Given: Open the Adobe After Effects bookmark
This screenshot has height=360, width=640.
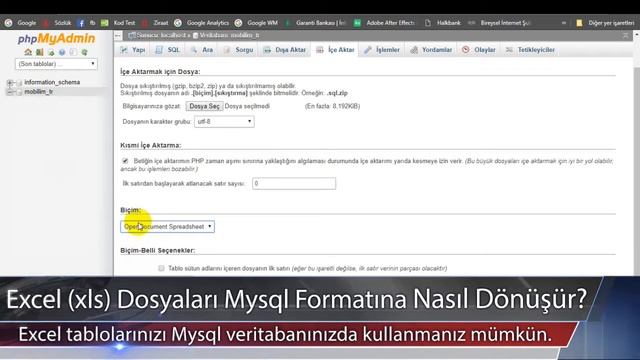Looking at the screenshot, I should pos(384,23).
